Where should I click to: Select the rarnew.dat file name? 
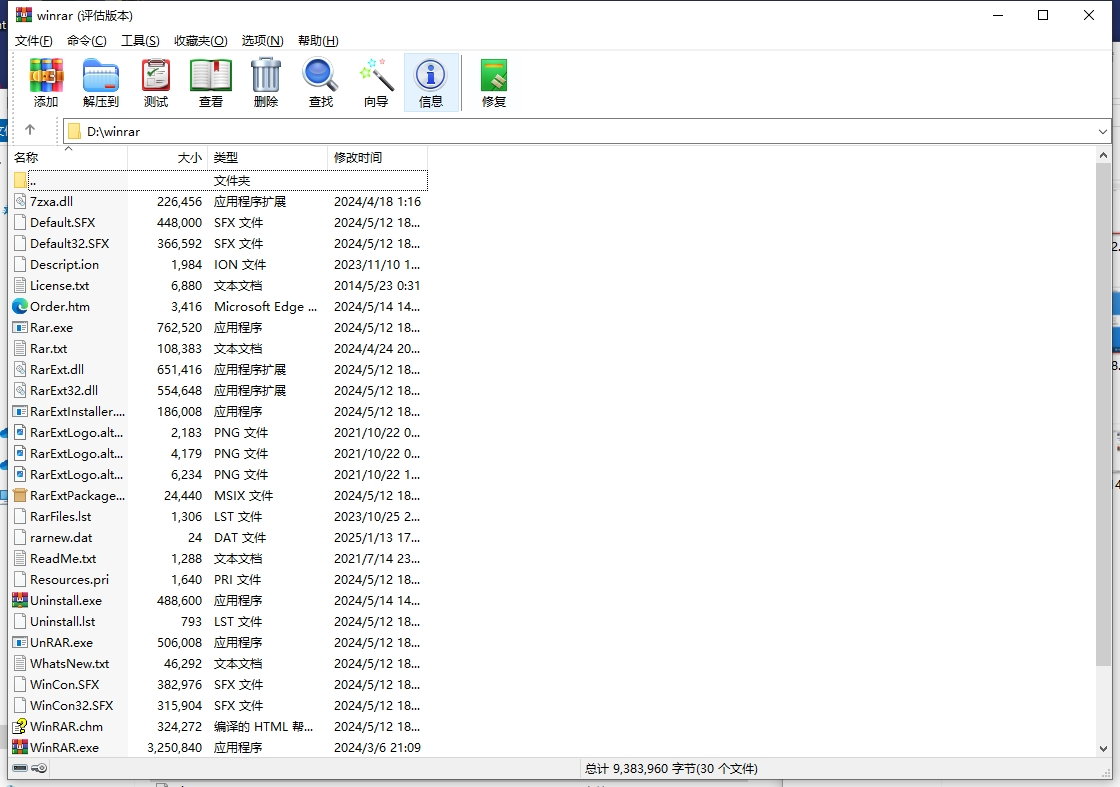pos(61,538)
